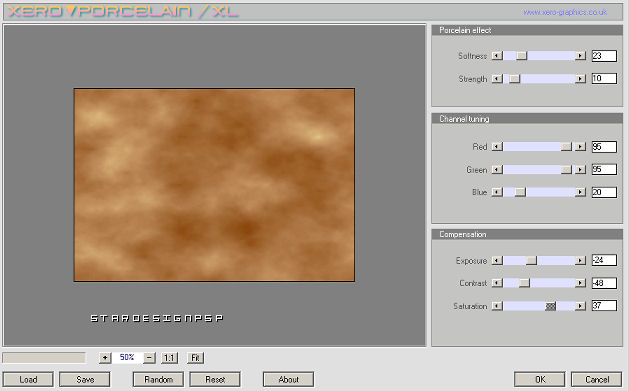Click the Saturation slider thumb
The image size is (629, 391).
pos(550,306)
